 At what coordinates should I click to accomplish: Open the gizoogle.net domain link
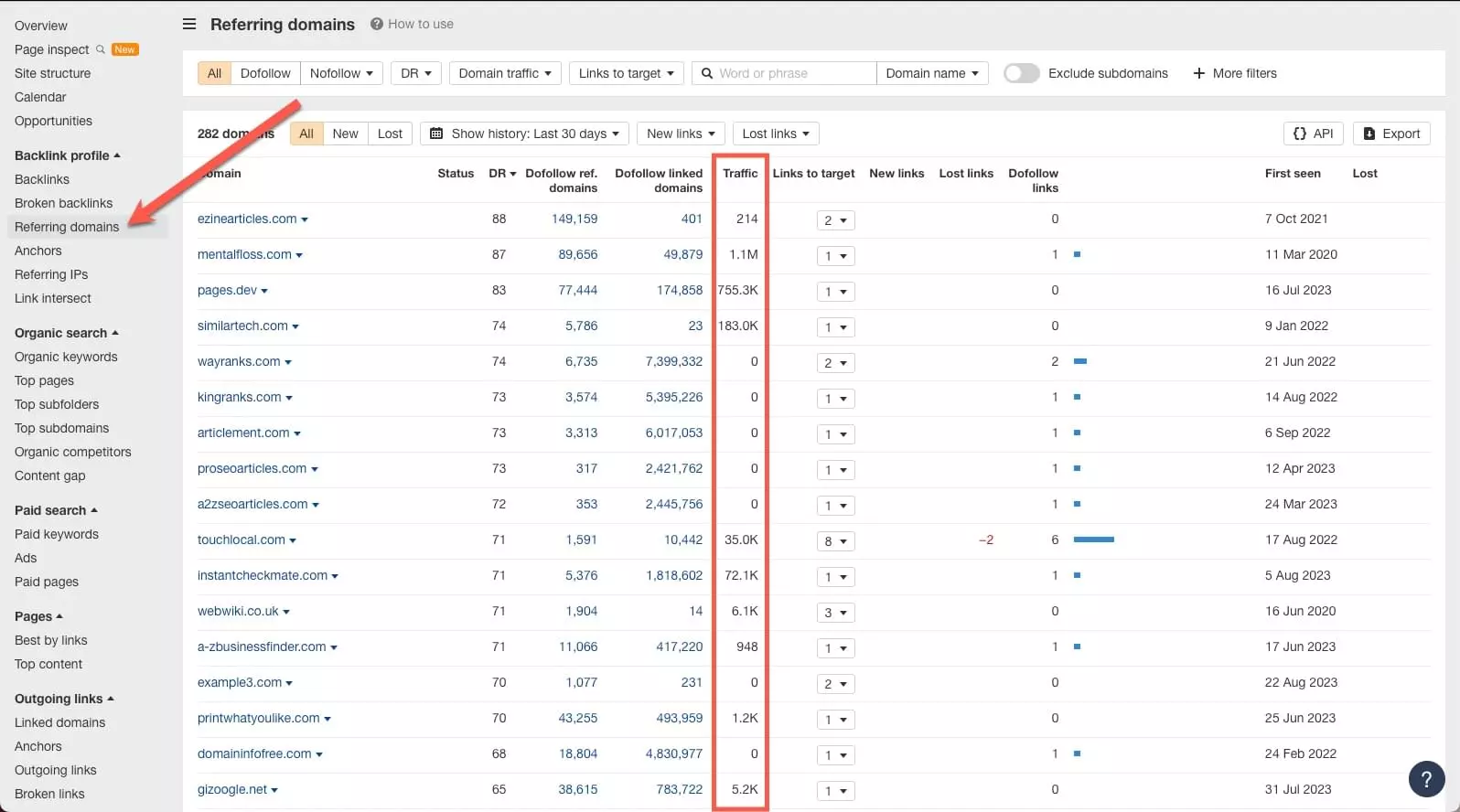tap(232, 789)
